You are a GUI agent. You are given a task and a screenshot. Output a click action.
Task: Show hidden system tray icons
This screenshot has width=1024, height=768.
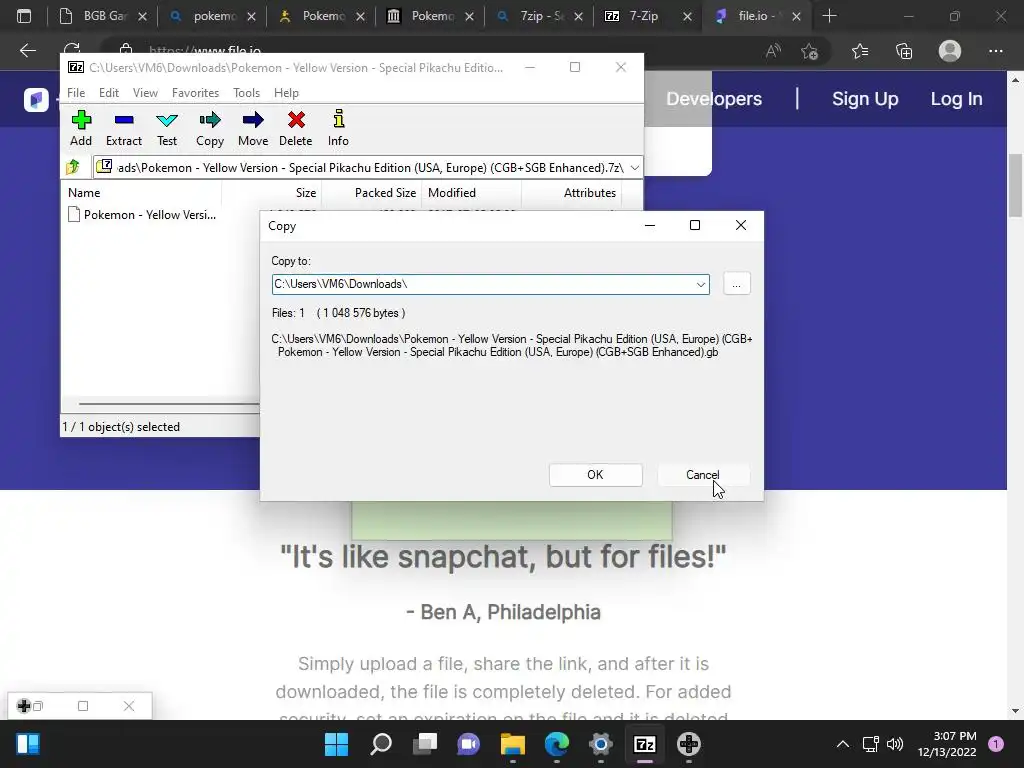843,744
